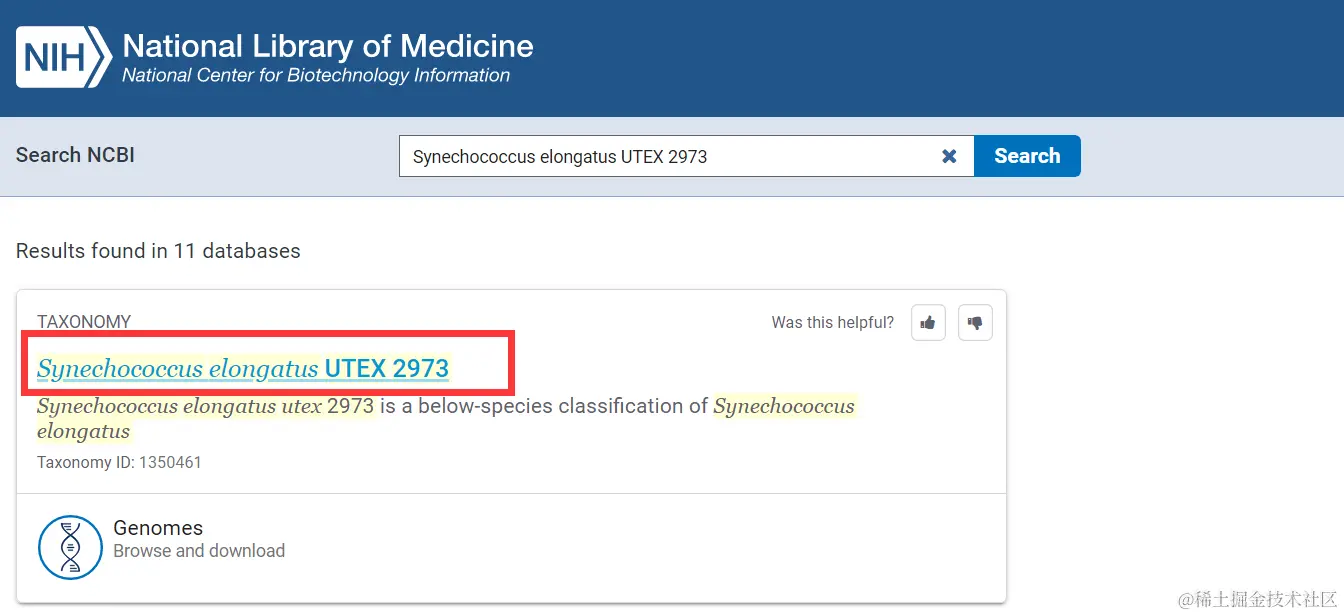Click the 'is a below-species classification of' text

coord(544,407)
